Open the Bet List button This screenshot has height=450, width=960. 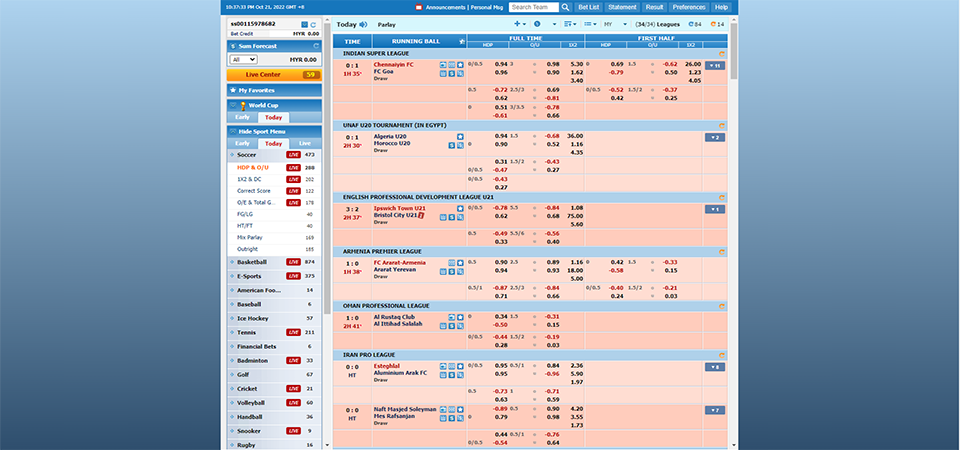point(589,7)
